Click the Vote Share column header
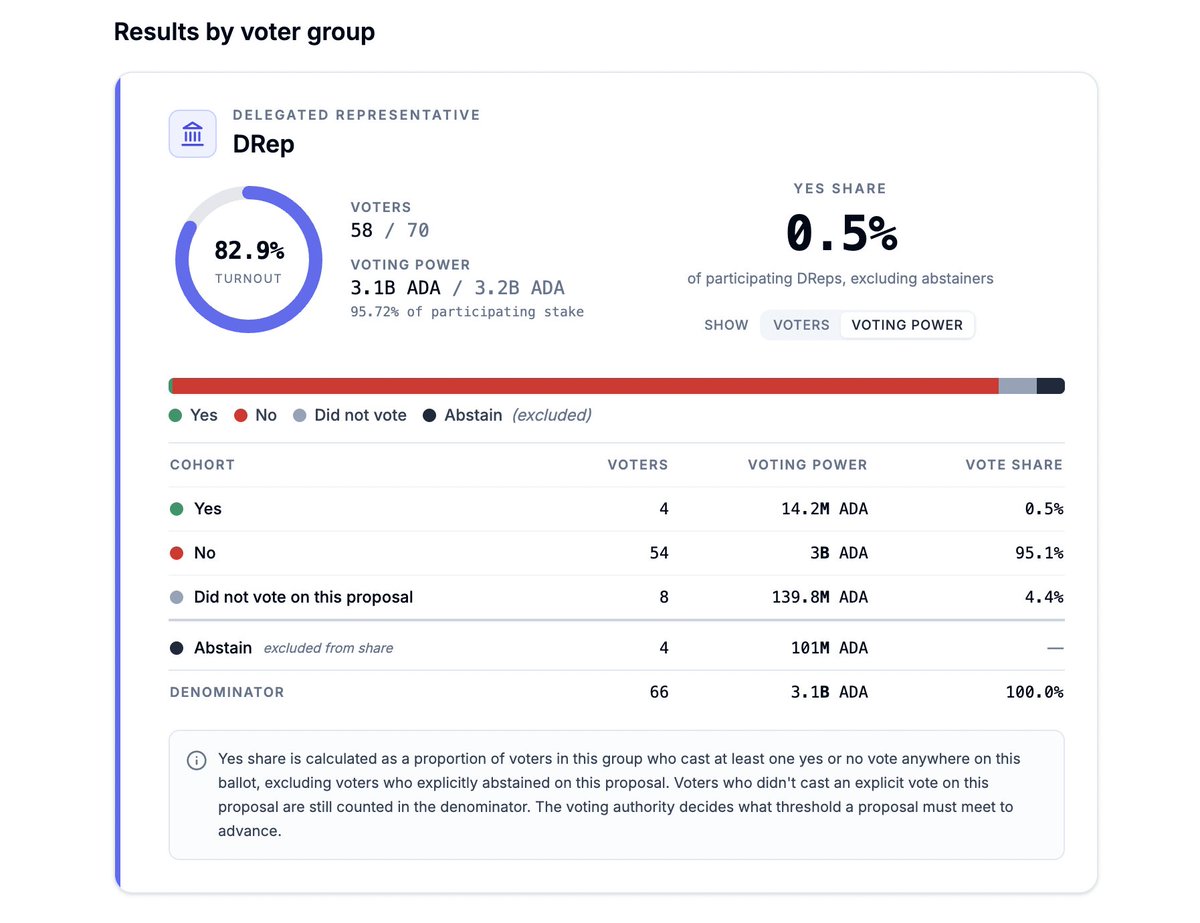 pos(1014,465)
